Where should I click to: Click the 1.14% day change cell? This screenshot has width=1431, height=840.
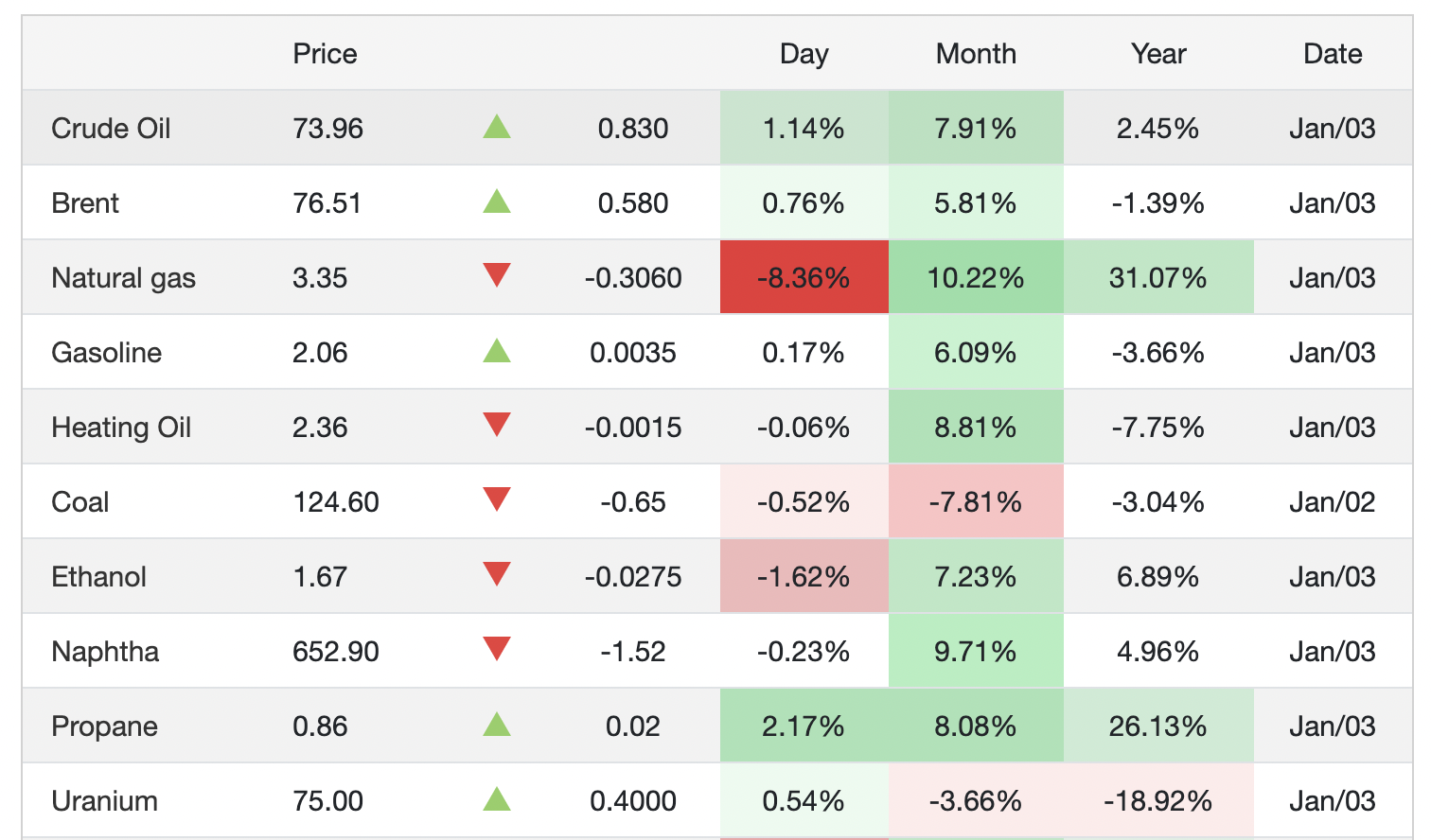click(x=804, y=128)
